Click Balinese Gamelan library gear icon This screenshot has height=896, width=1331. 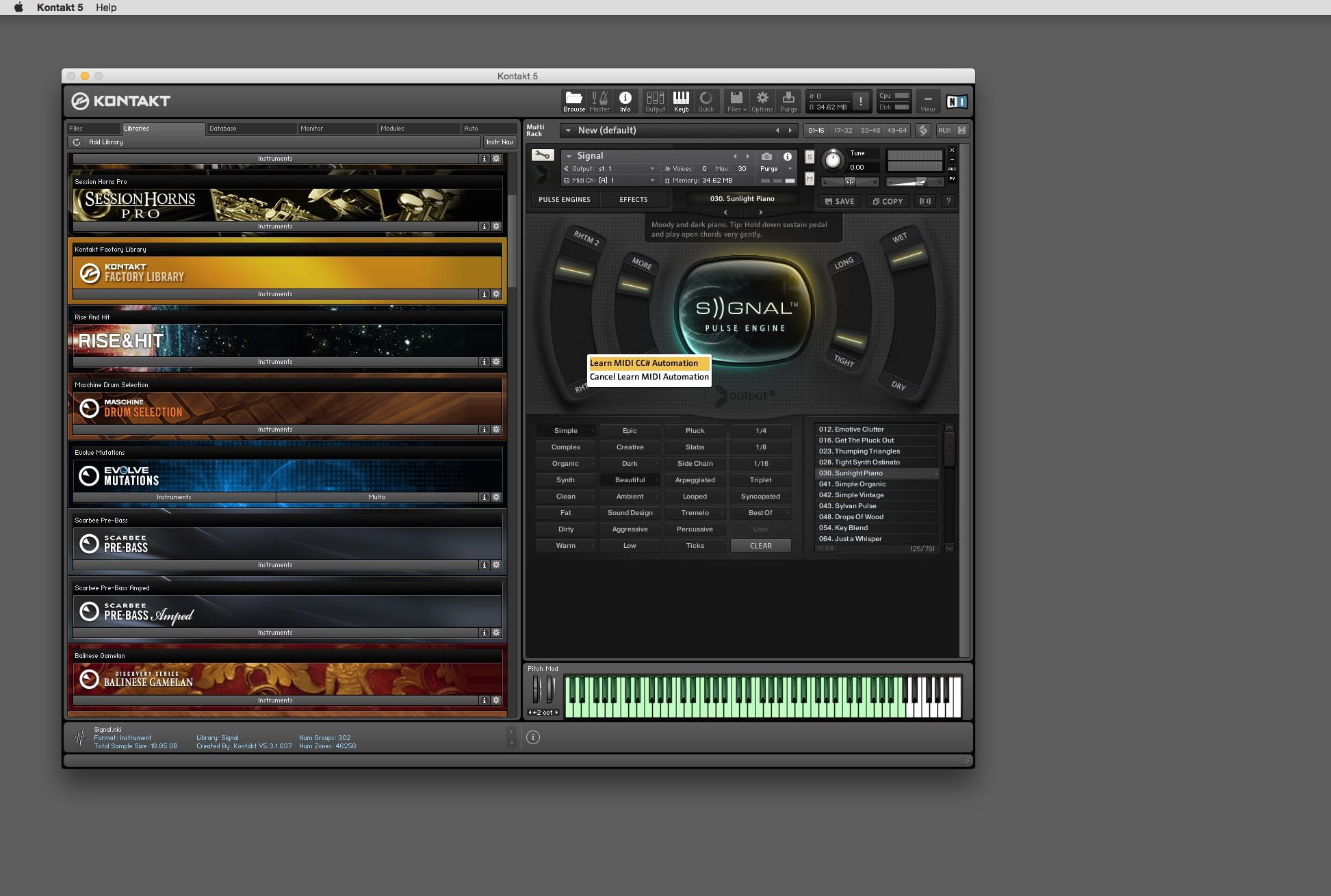click(x=496, y=700)
